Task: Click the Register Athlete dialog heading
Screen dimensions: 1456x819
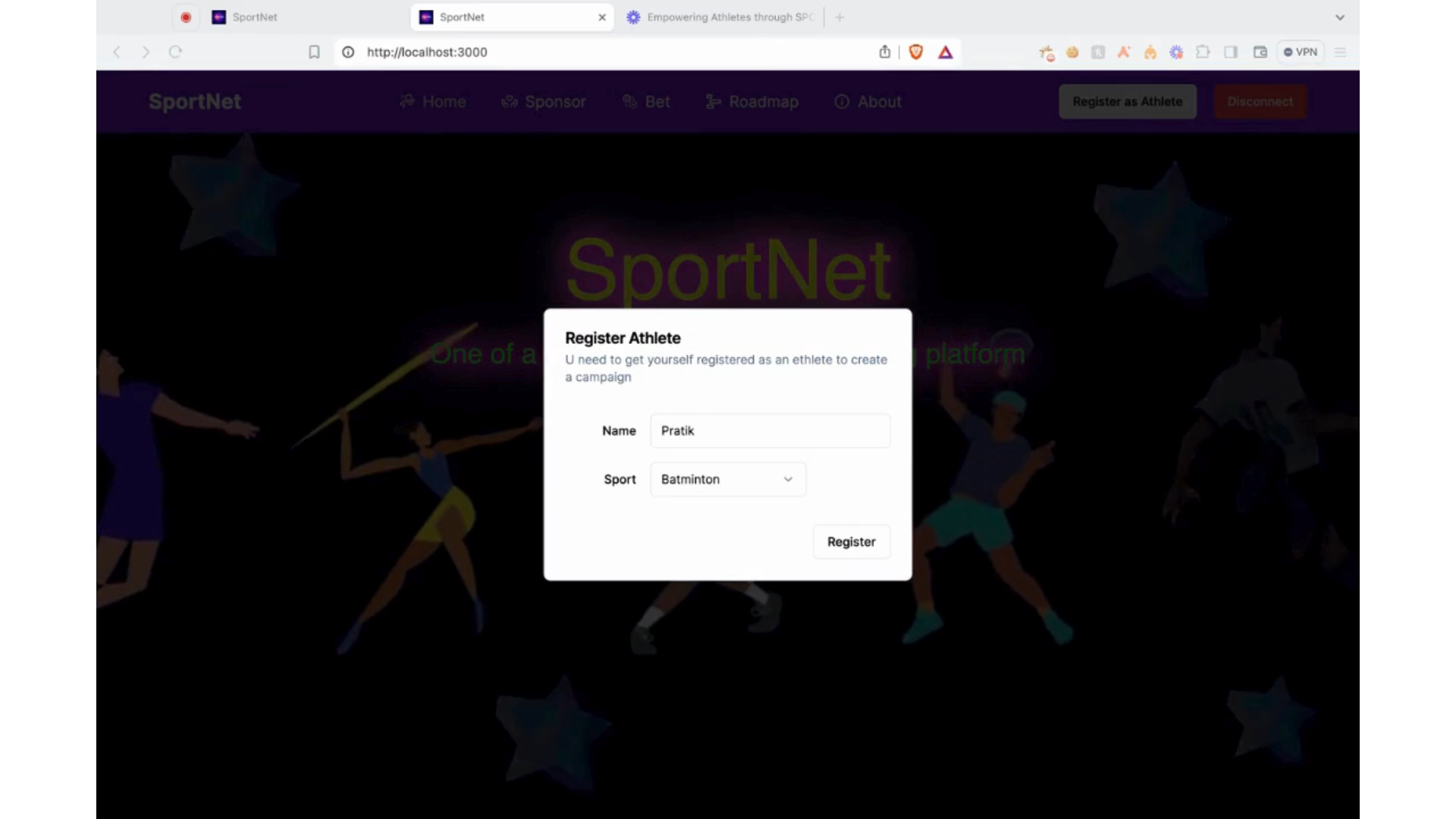Action: point(623,338)
